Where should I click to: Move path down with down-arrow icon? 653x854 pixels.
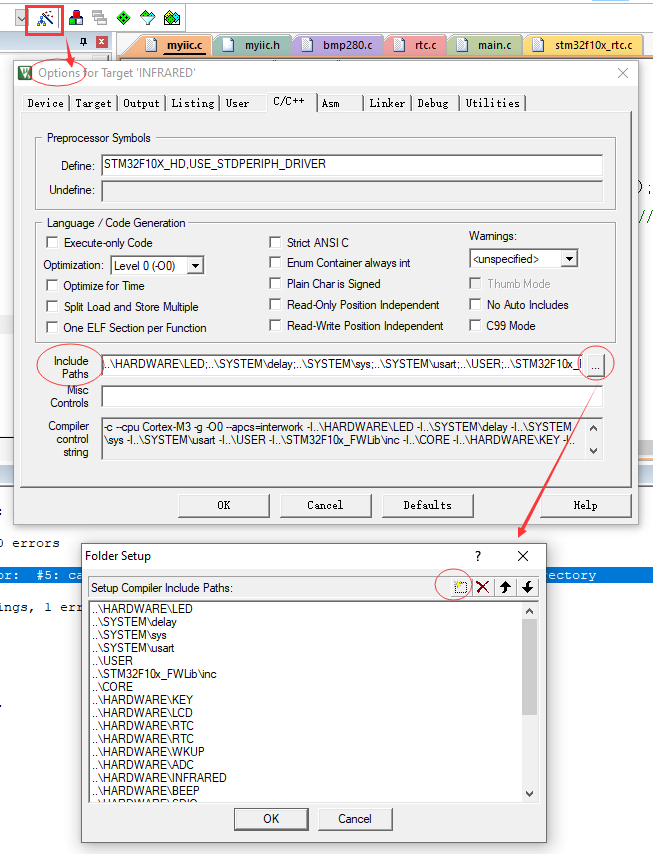(528, 587)
